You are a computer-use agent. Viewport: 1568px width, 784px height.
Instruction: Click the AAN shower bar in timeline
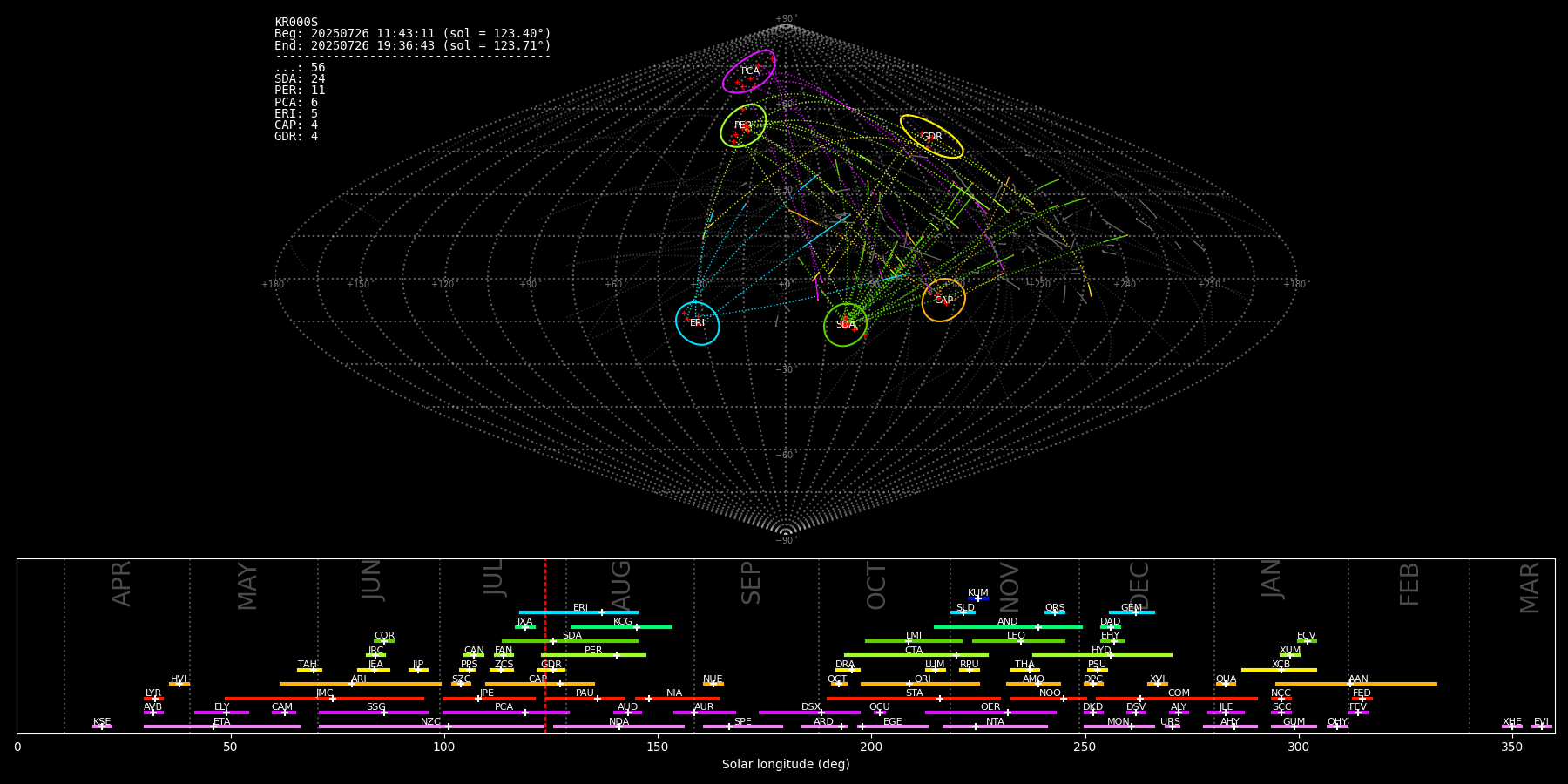coord(1356,684)
